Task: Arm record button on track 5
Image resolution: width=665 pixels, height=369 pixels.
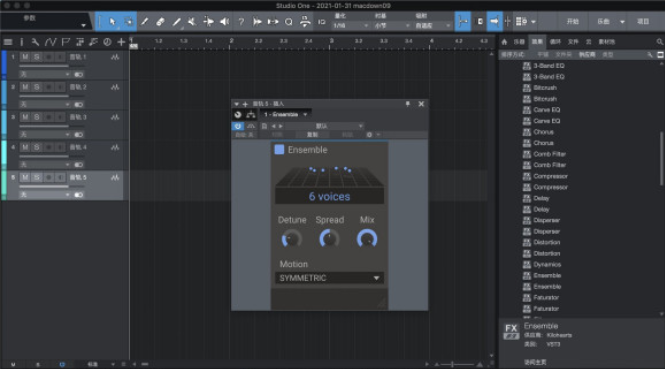Action: coord(49,177)
